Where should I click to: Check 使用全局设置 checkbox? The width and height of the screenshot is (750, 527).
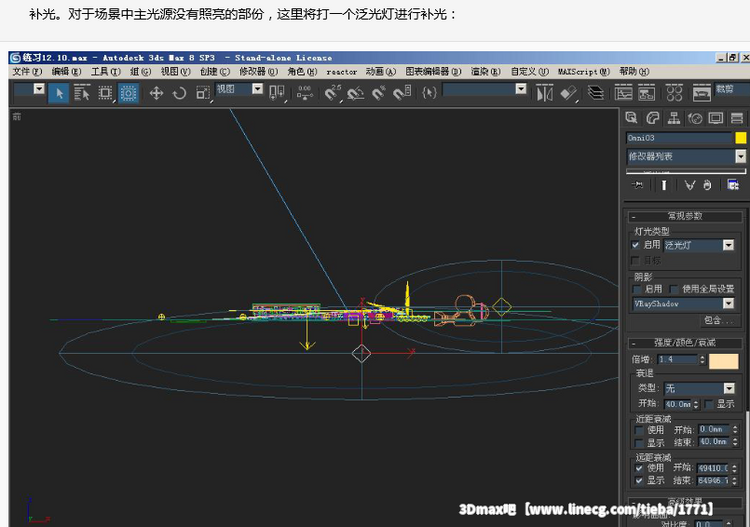[674, 289]
